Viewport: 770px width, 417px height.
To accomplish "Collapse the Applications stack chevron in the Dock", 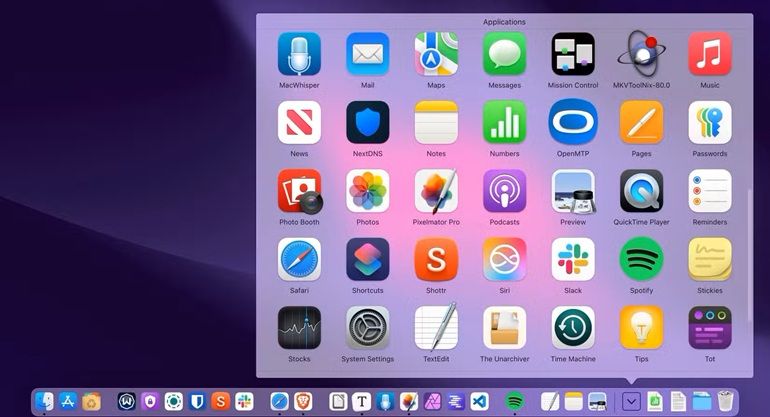I will [x=632, y=401].
